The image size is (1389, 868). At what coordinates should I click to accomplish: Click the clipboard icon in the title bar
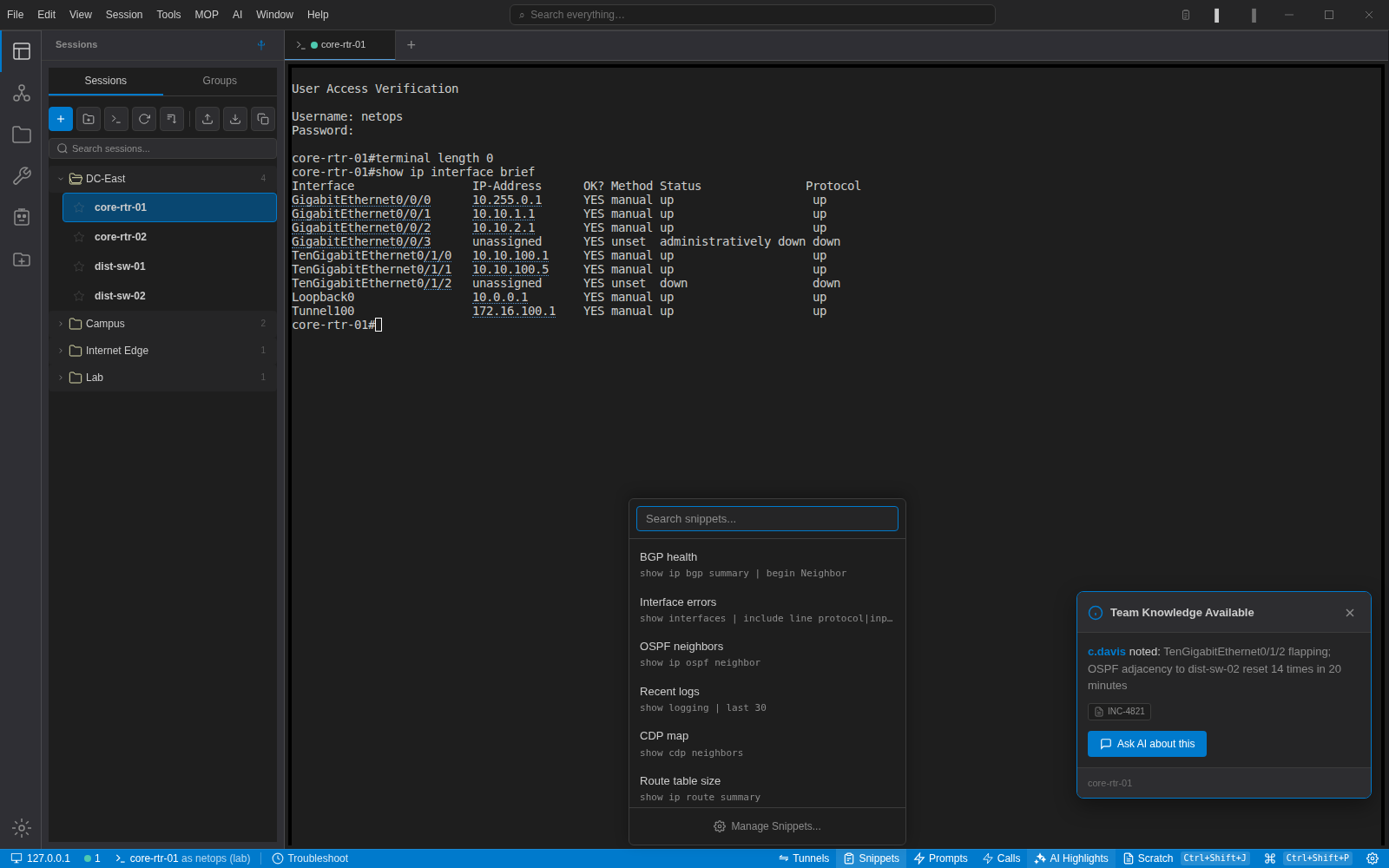(x=1186, y=15)
